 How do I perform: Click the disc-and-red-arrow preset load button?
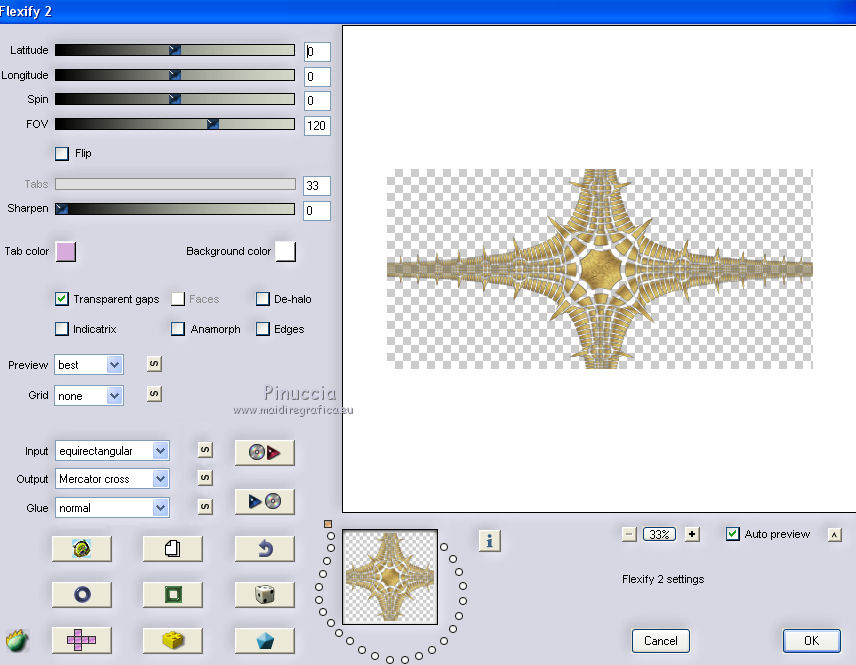[265, 453]
